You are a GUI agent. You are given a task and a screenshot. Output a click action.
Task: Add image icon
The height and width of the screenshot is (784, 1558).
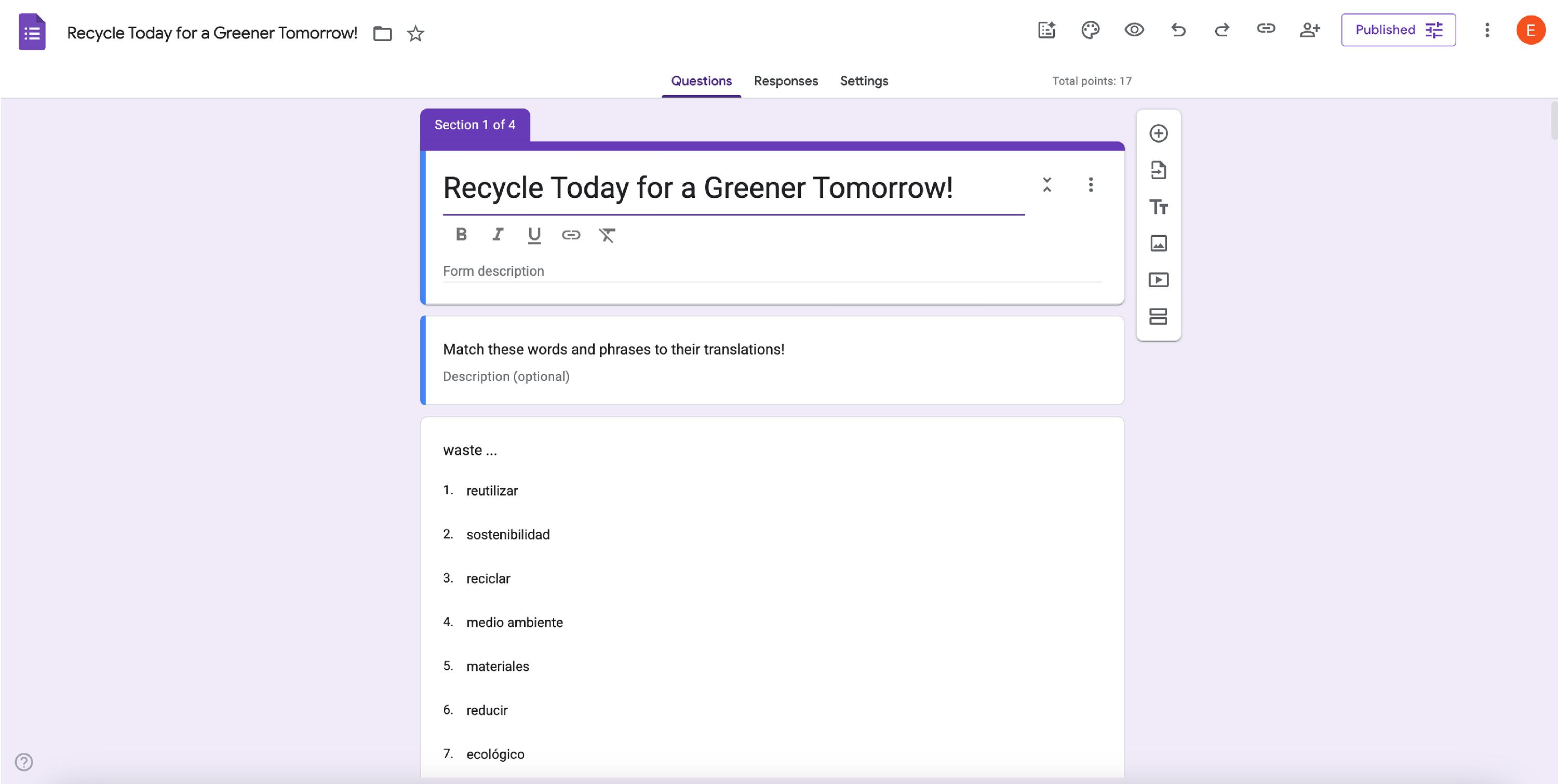(1158, 244)
